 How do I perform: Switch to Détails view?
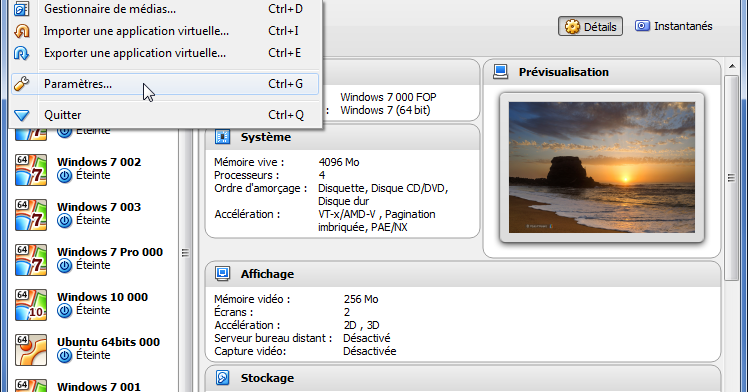click(590, 27)
